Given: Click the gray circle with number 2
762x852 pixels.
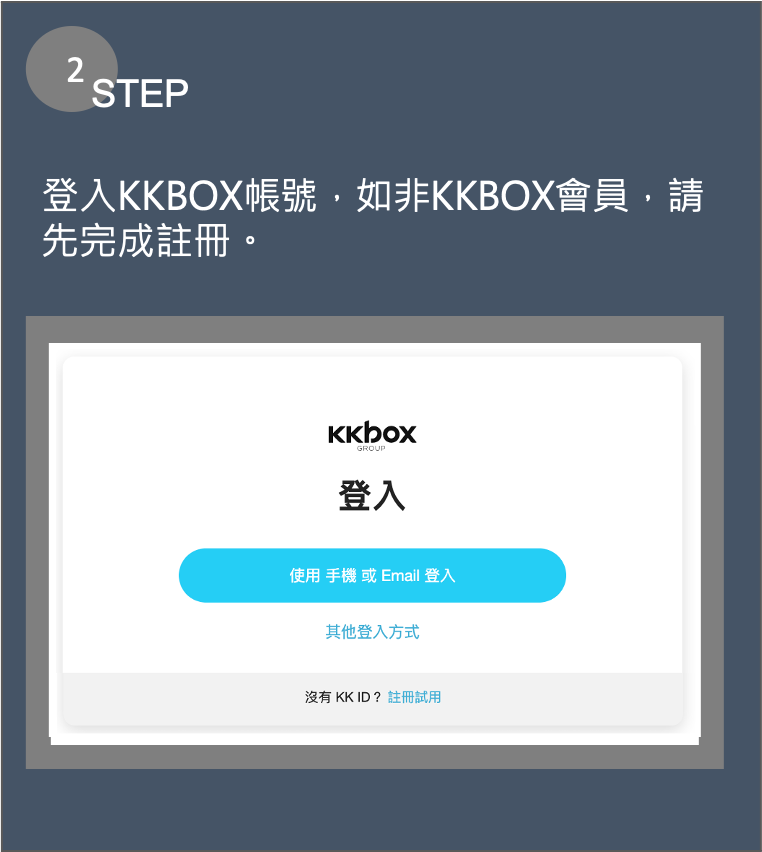Looking at the screenshot, I should [72, 69].
